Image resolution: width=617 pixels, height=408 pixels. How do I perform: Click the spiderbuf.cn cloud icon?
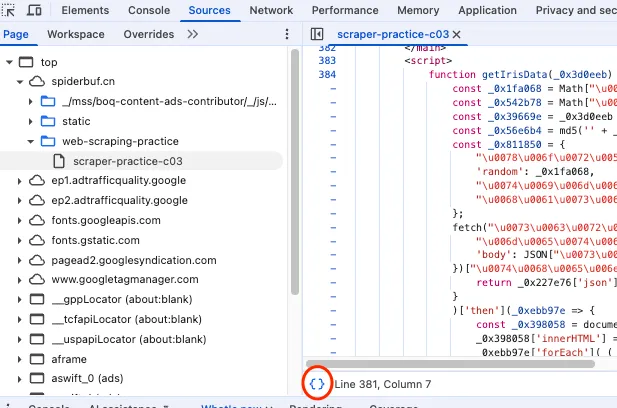coord(37,81)
